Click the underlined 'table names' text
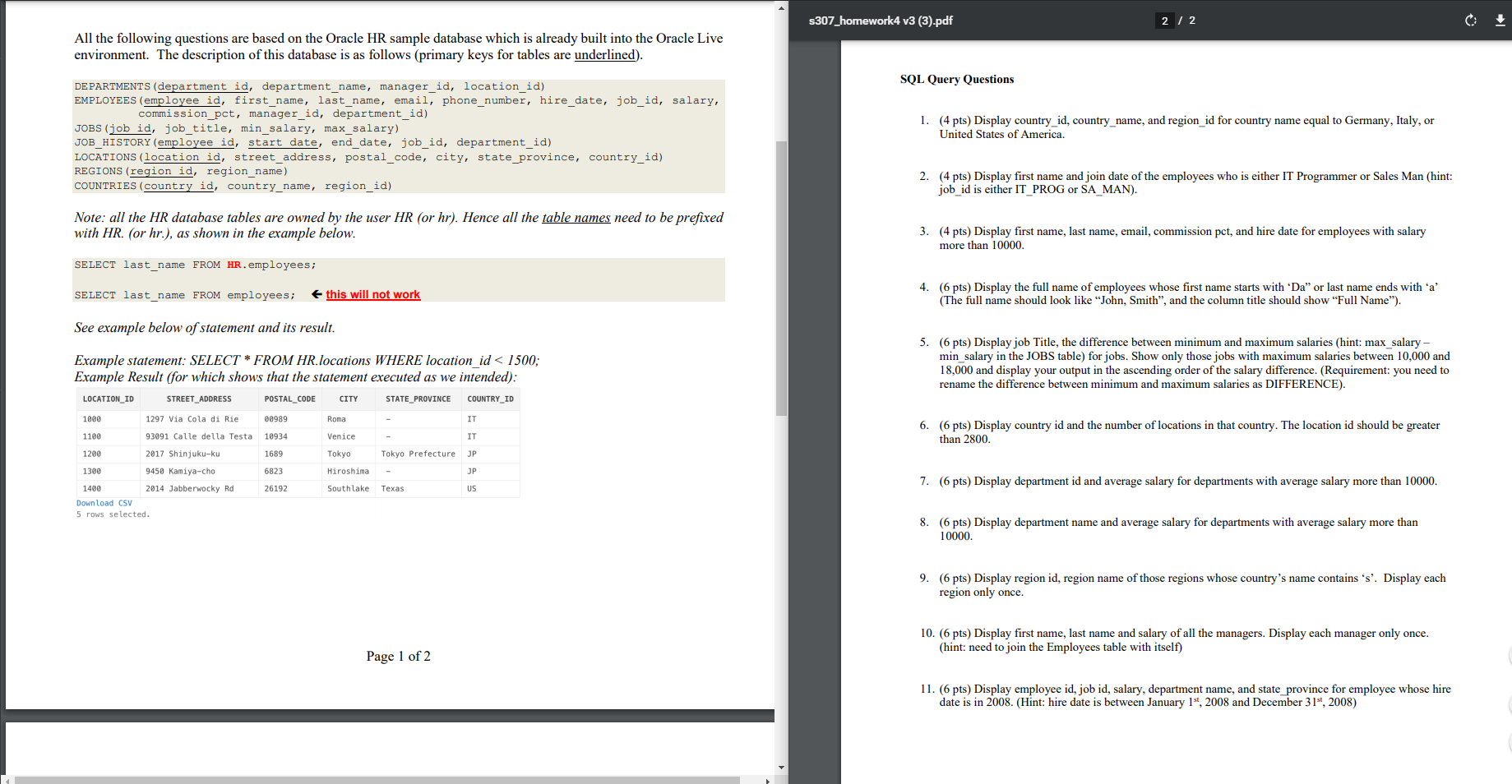This screenshot has width=1512, height=784. pyautogui.click(x=576, y=217)
